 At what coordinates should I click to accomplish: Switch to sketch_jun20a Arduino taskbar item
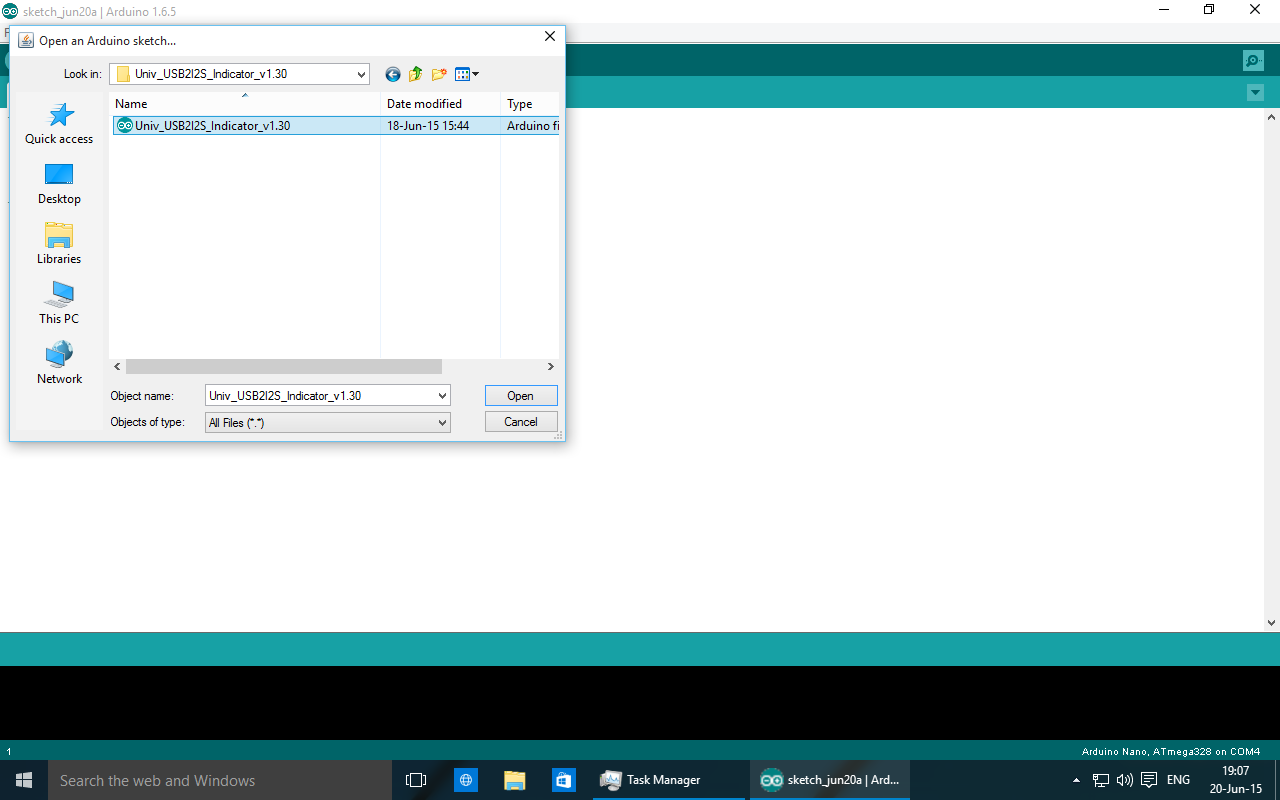830,780
